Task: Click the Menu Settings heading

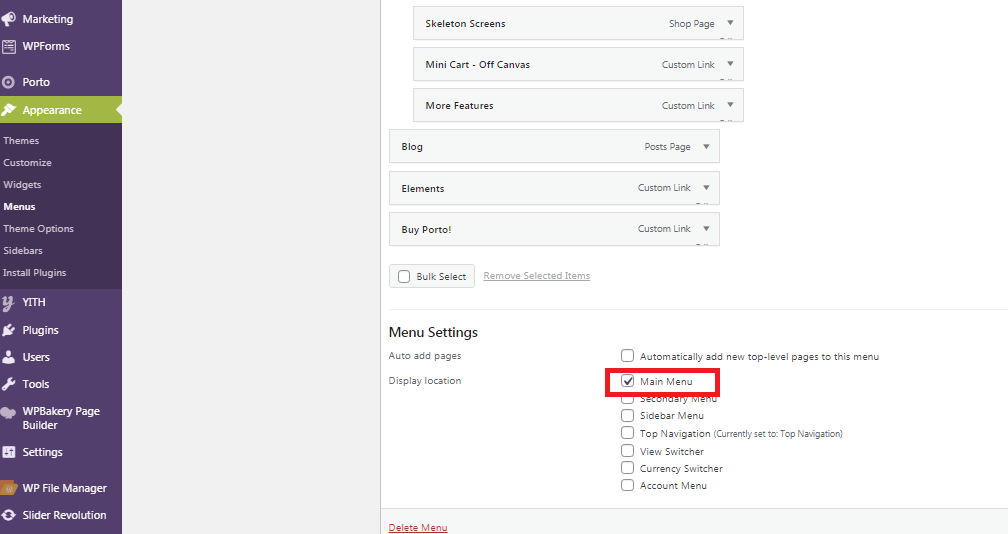Action: pos(433,332)
